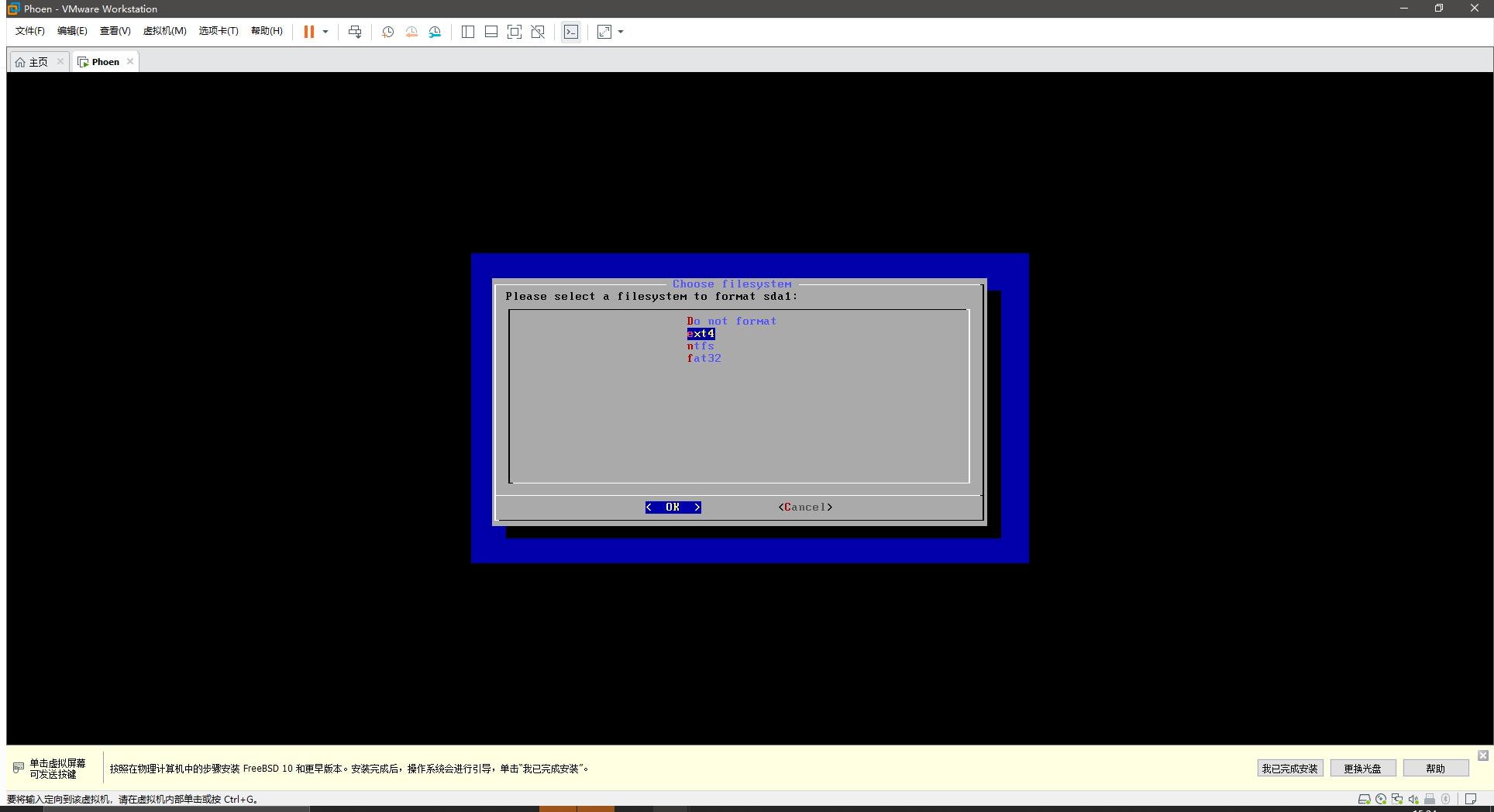Screen dimensions: 1494x812
Task: Click the sound device status icon
Action: pos(1414,799)
